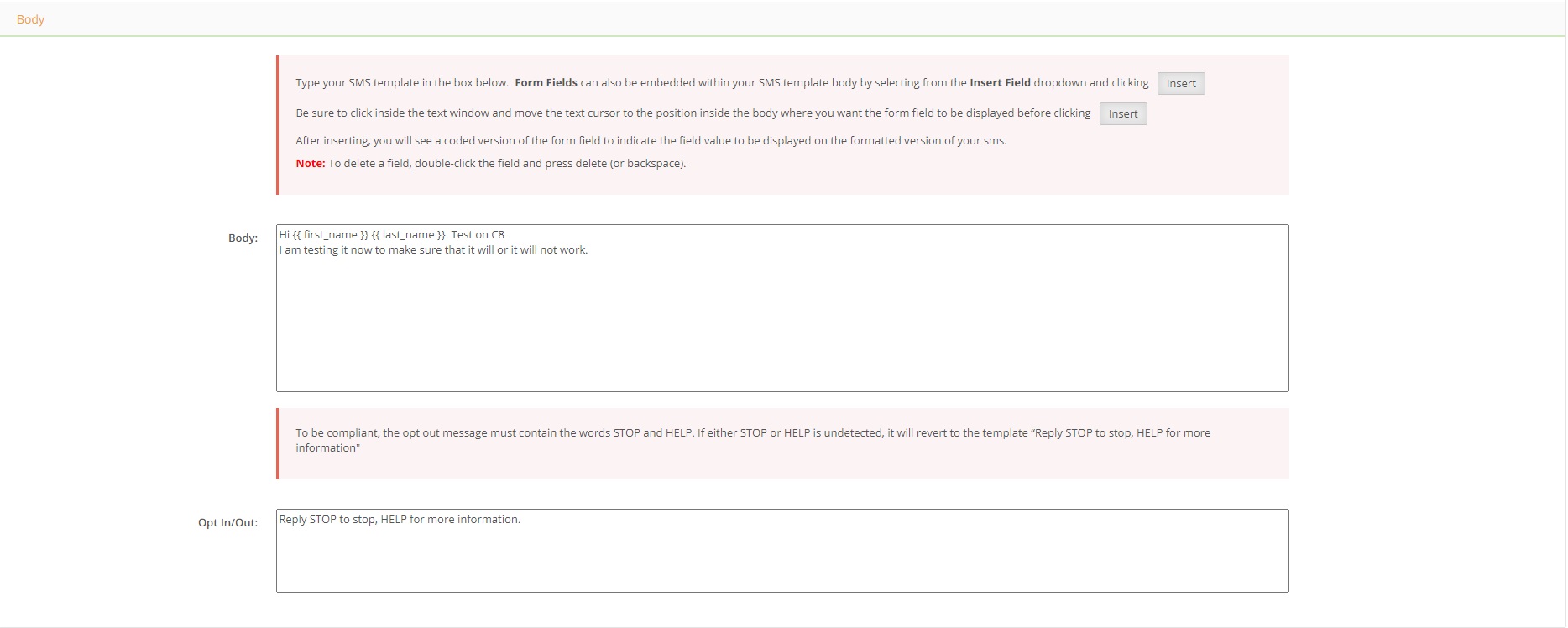This screenshot has height=628, width=1568.
Task: Click the "After inserting, you will see" instruction
Action: 651,141
